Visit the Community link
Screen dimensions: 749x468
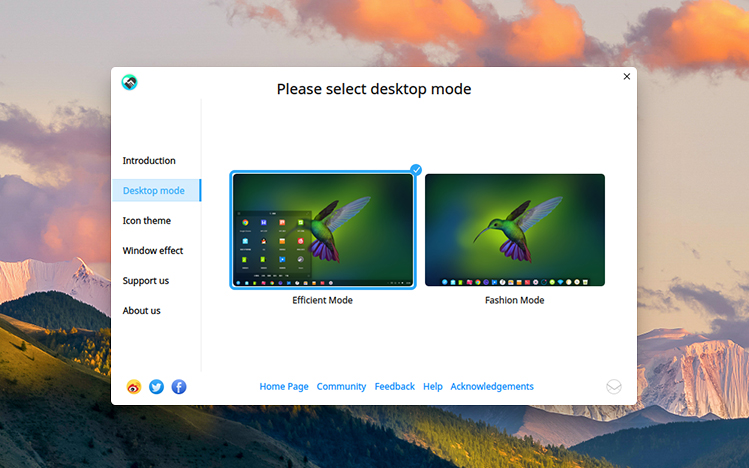[341, 386]
